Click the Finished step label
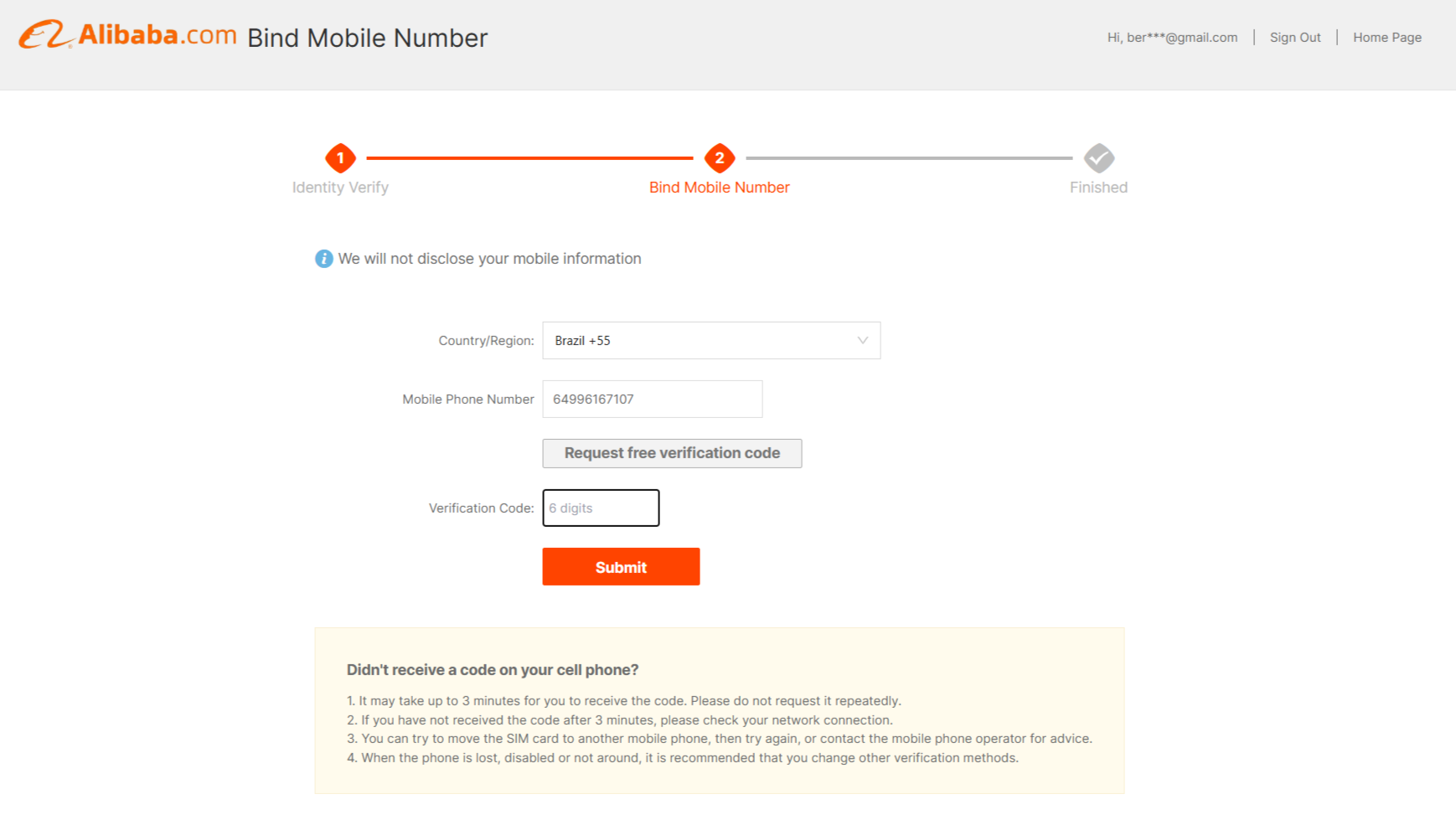Image resolution: width=1456 pixels, height=815 pixels. coord(1098,188)
